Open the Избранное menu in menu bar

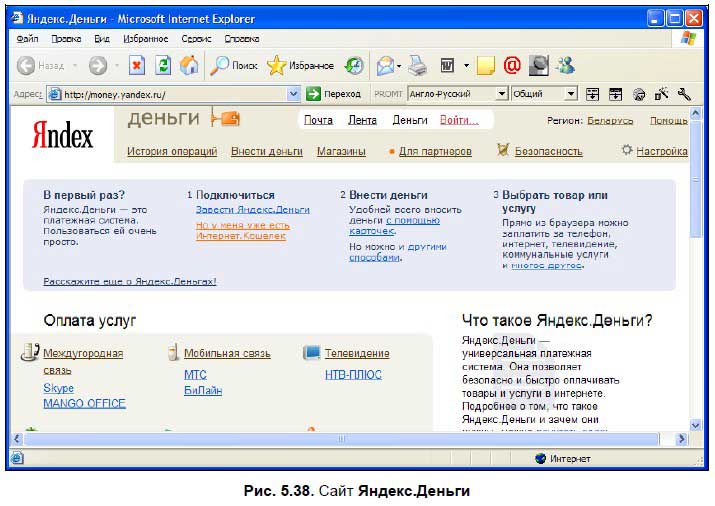click(146, 39)
